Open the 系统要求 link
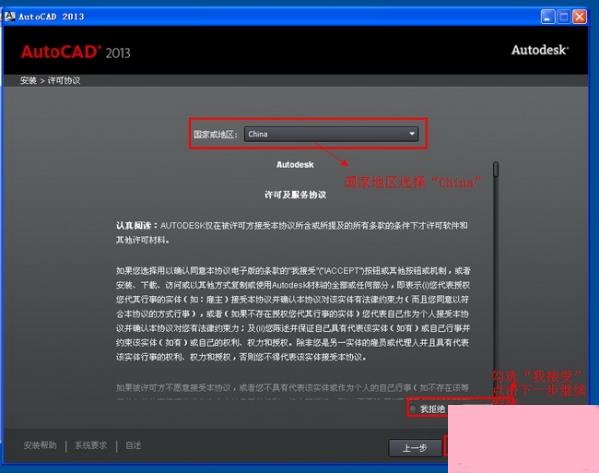The image size is (599, 473). pos(91,445)
